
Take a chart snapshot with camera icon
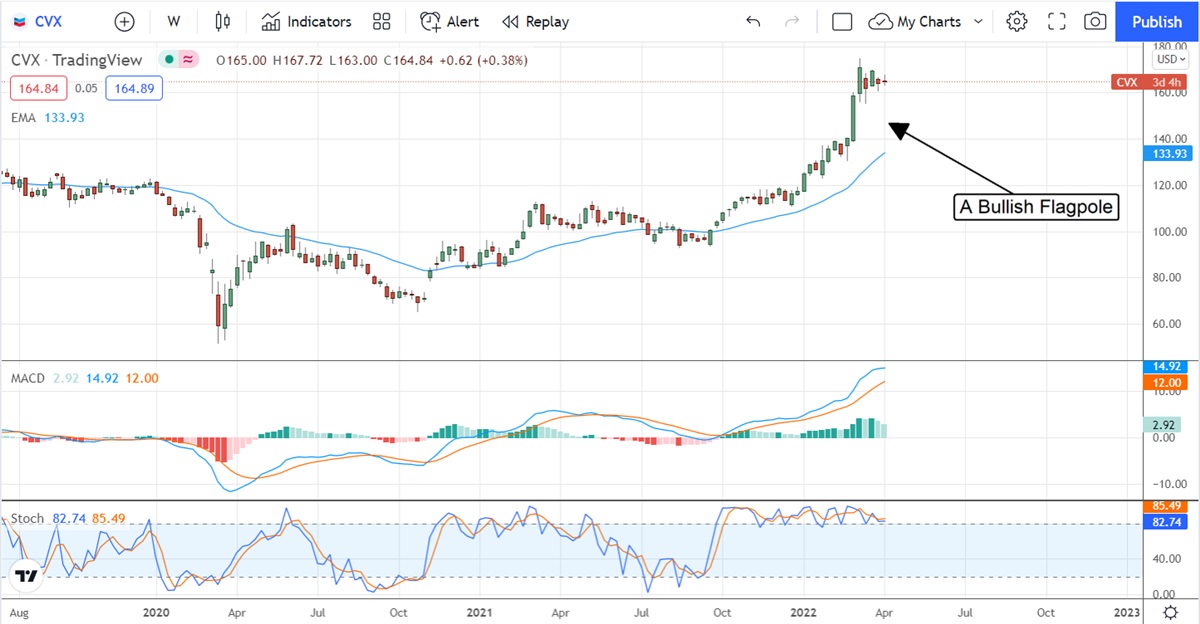pos(1096,21)
